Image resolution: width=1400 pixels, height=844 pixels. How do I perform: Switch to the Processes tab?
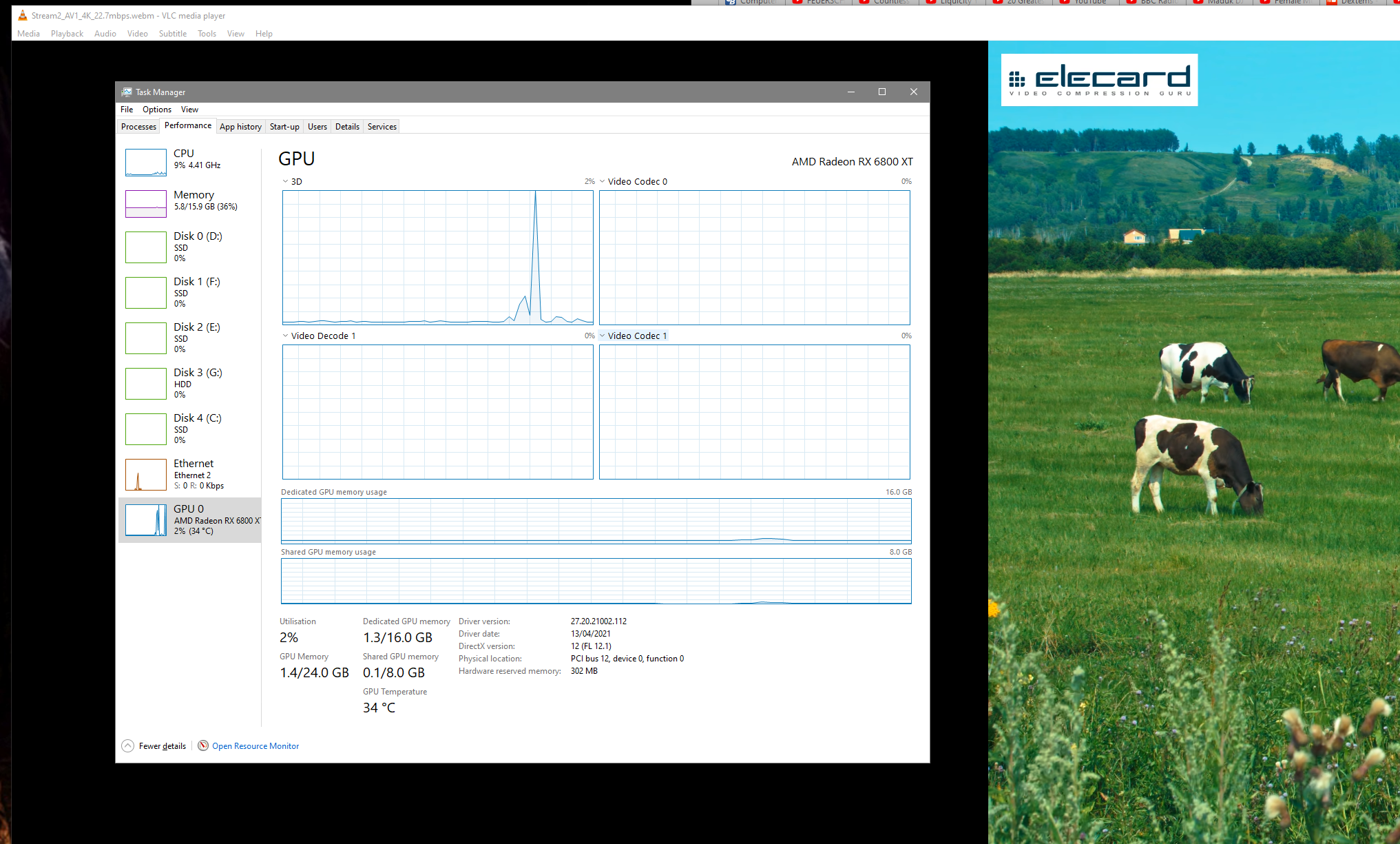(138, 127)
